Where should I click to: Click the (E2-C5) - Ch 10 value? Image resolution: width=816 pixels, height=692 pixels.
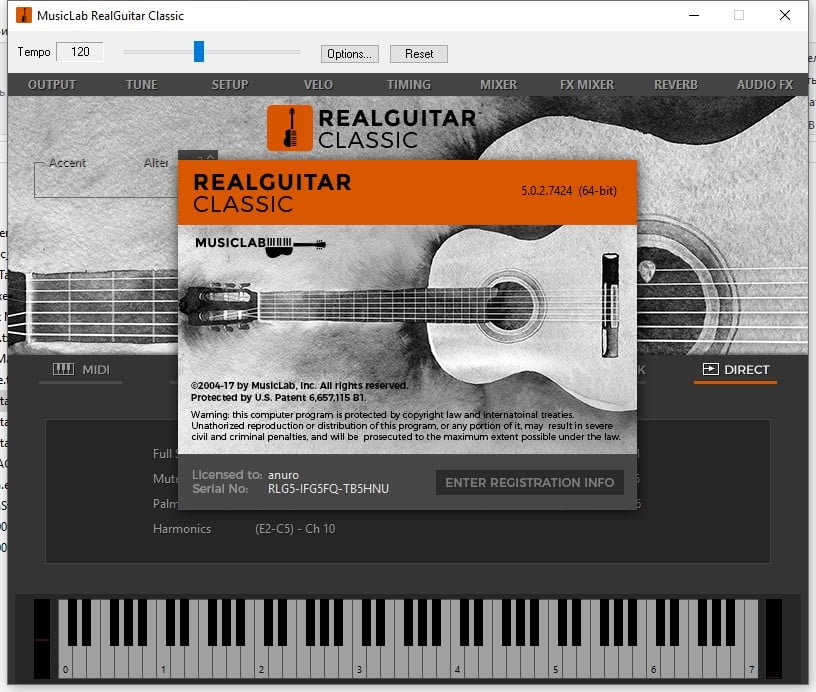[295, 529]
